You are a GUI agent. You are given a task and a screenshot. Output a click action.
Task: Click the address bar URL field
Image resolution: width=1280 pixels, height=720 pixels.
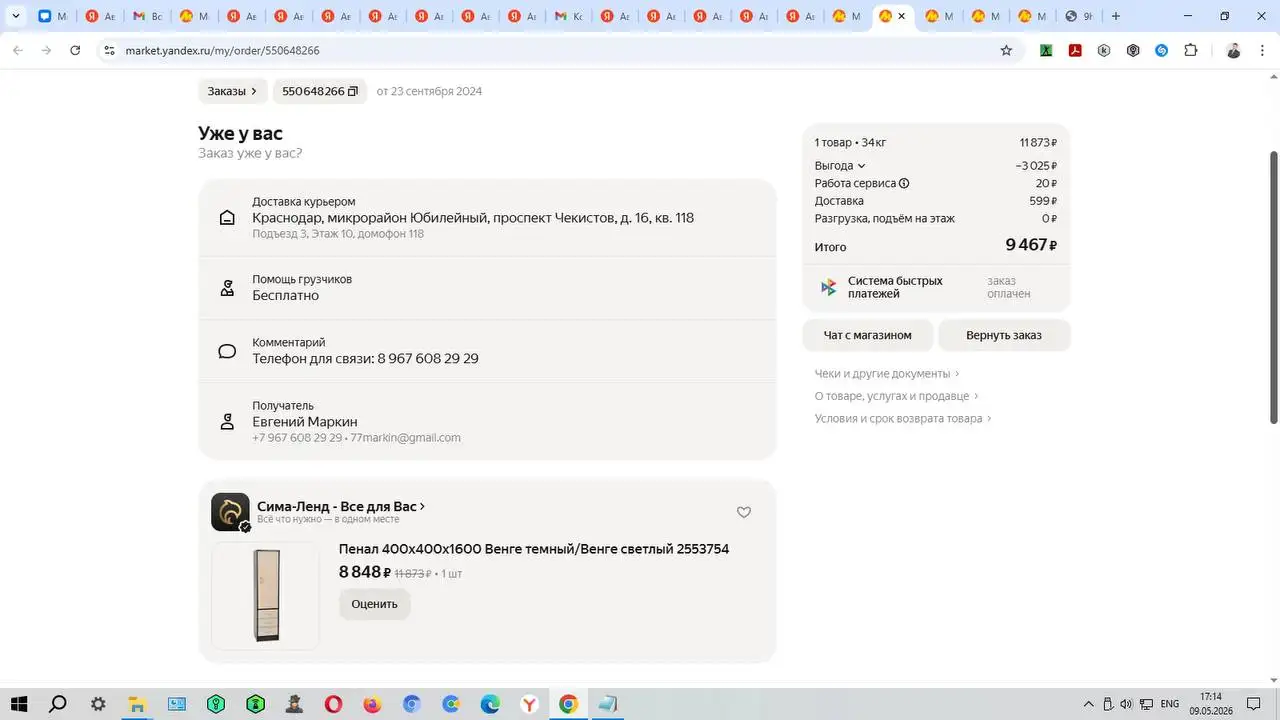tap(555, 50)
